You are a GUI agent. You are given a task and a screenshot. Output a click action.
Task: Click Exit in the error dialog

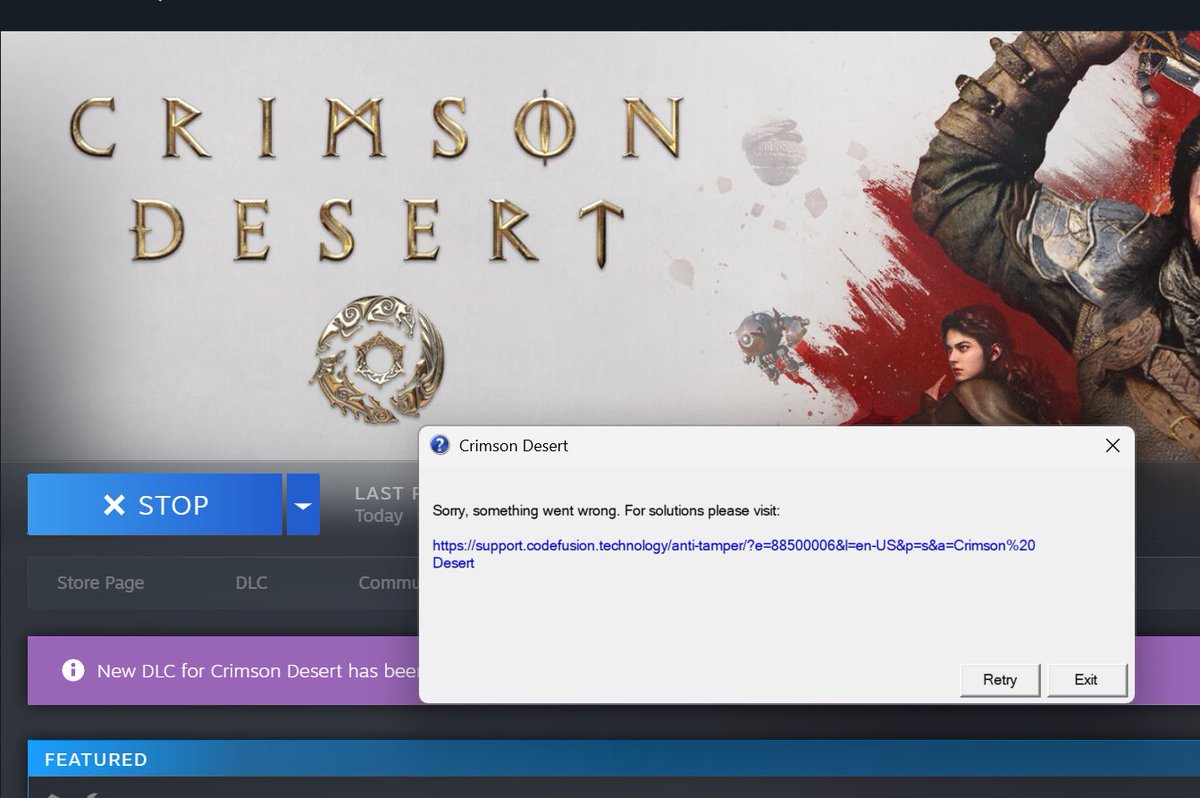pyautogui.click(x=1086, y=680)
